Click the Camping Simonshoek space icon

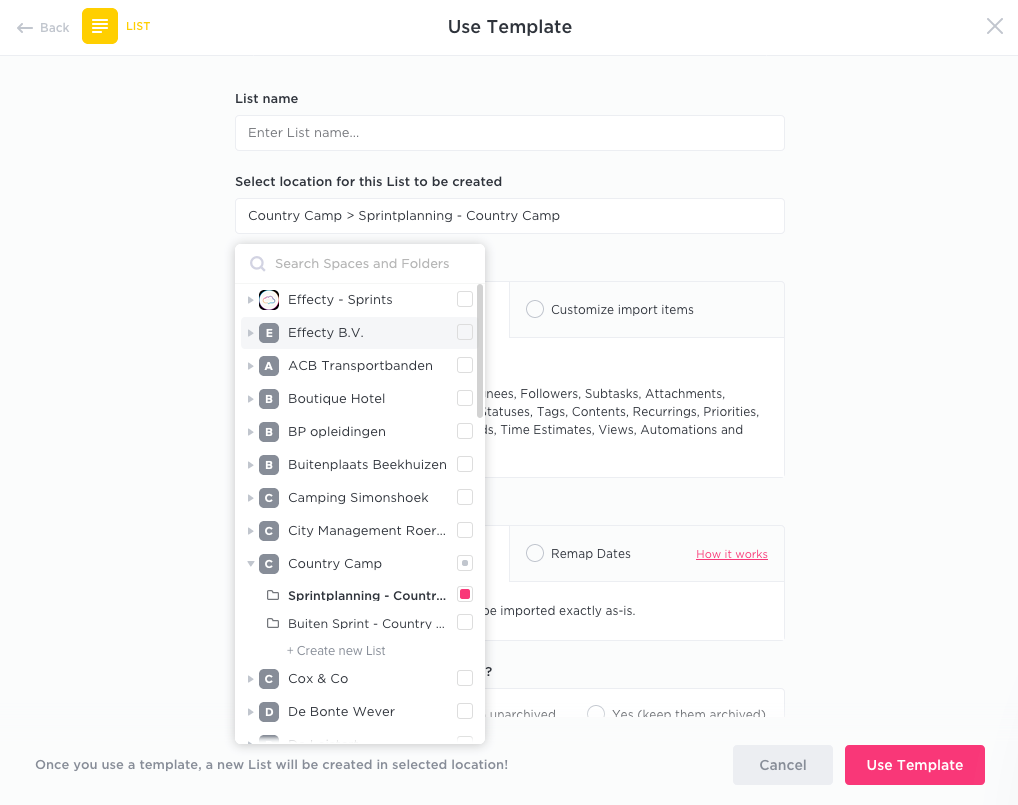(268, 498)
